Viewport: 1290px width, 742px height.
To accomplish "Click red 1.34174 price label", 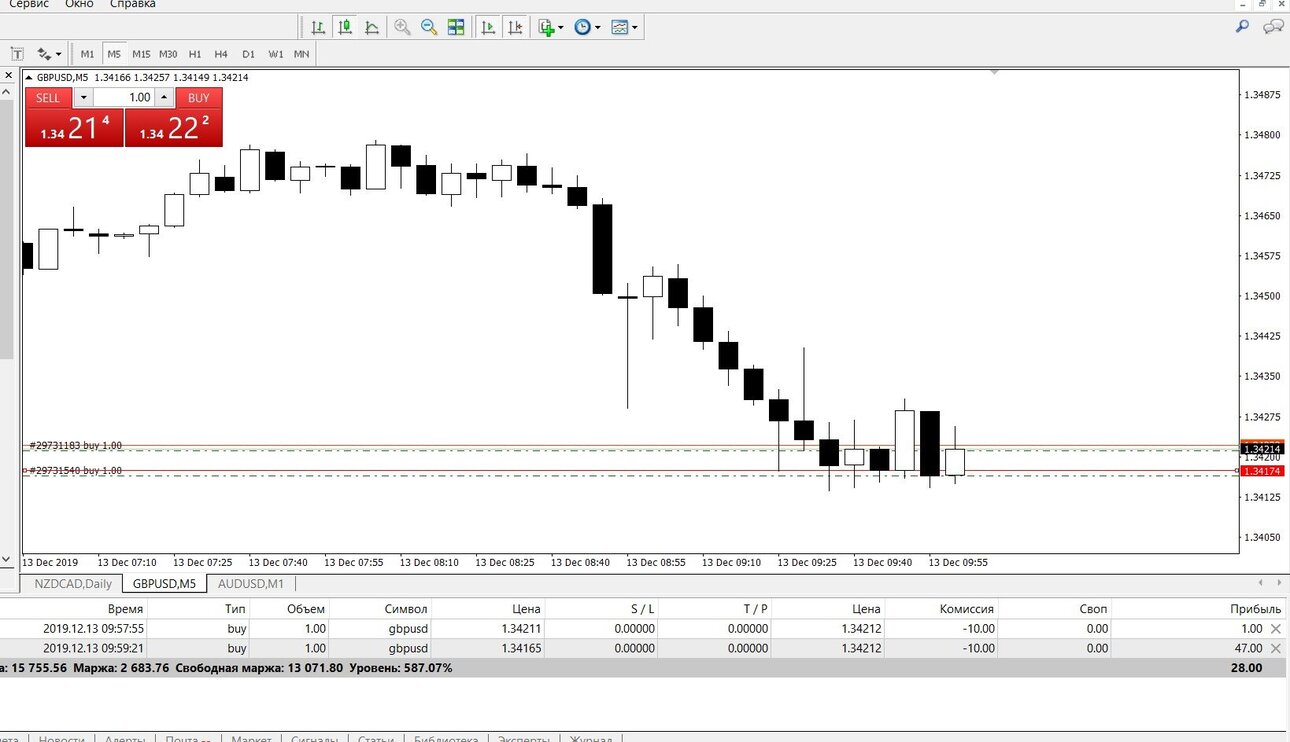I will [1263, 470].
